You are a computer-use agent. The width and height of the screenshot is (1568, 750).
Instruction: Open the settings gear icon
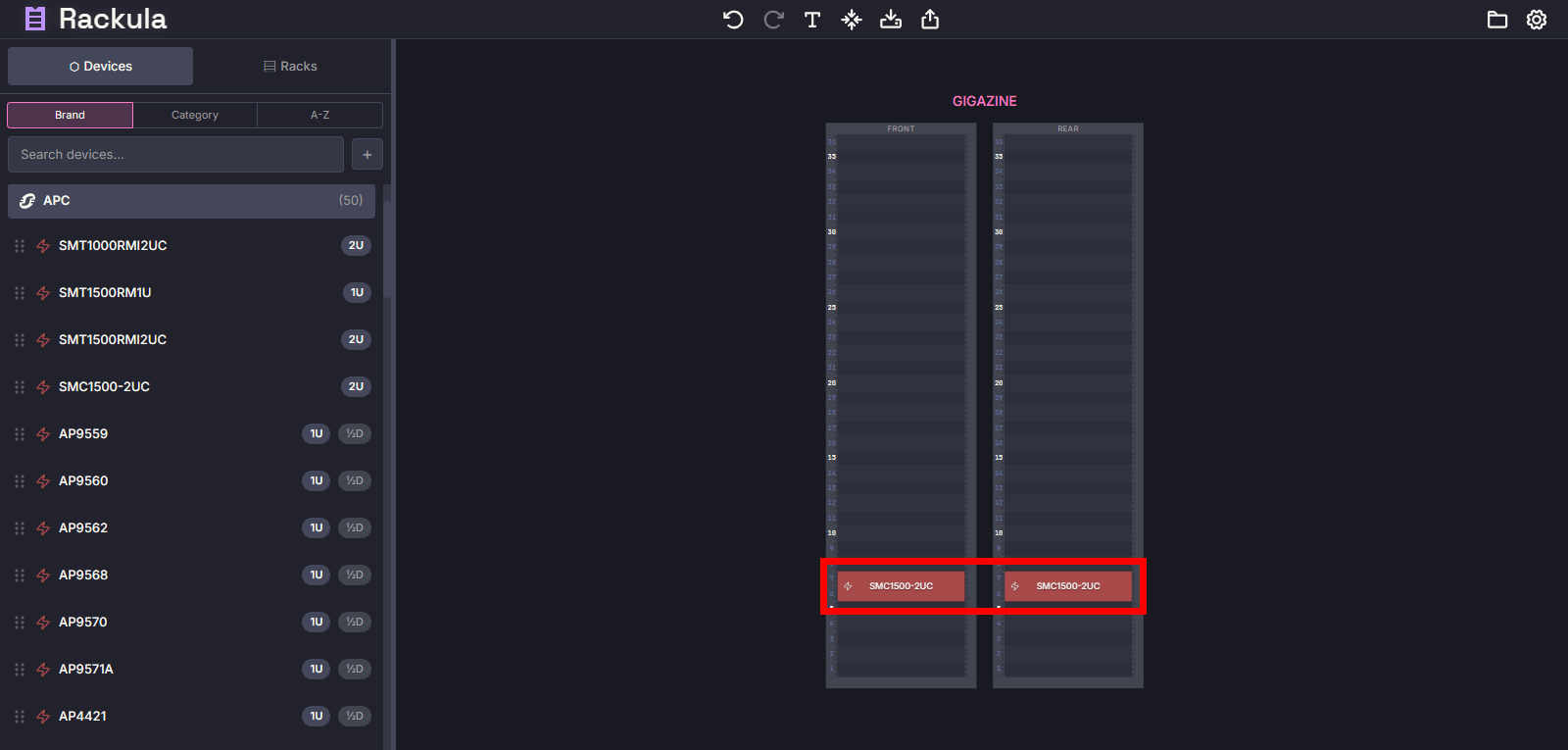tap(1537, 20)
